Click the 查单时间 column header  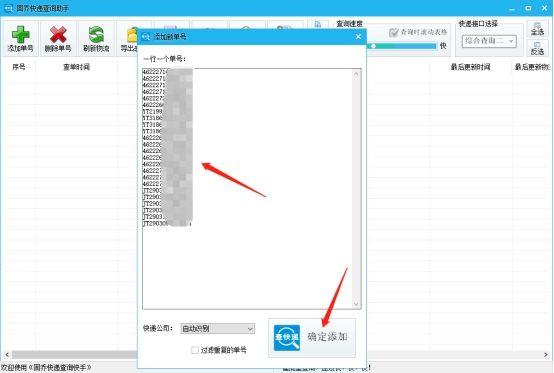[76, 67]
